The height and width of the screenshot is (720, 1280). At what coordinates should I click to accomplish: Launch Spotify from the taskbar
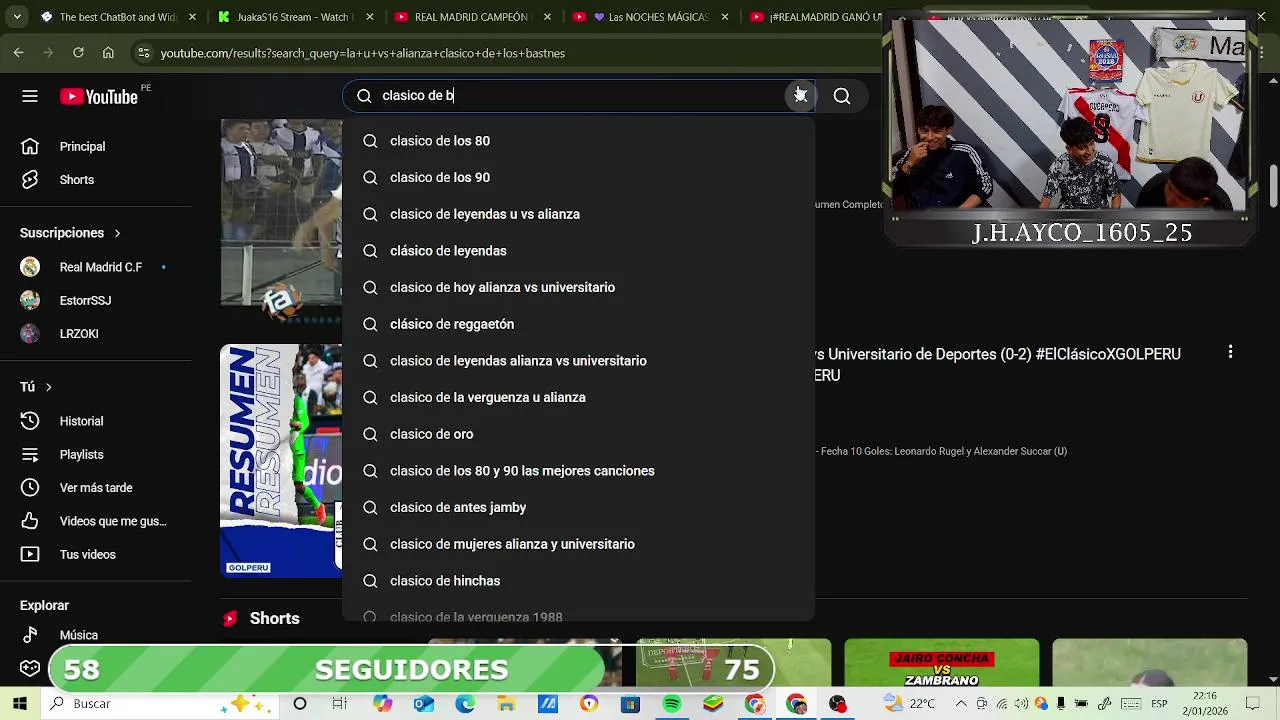coord(672,704)
